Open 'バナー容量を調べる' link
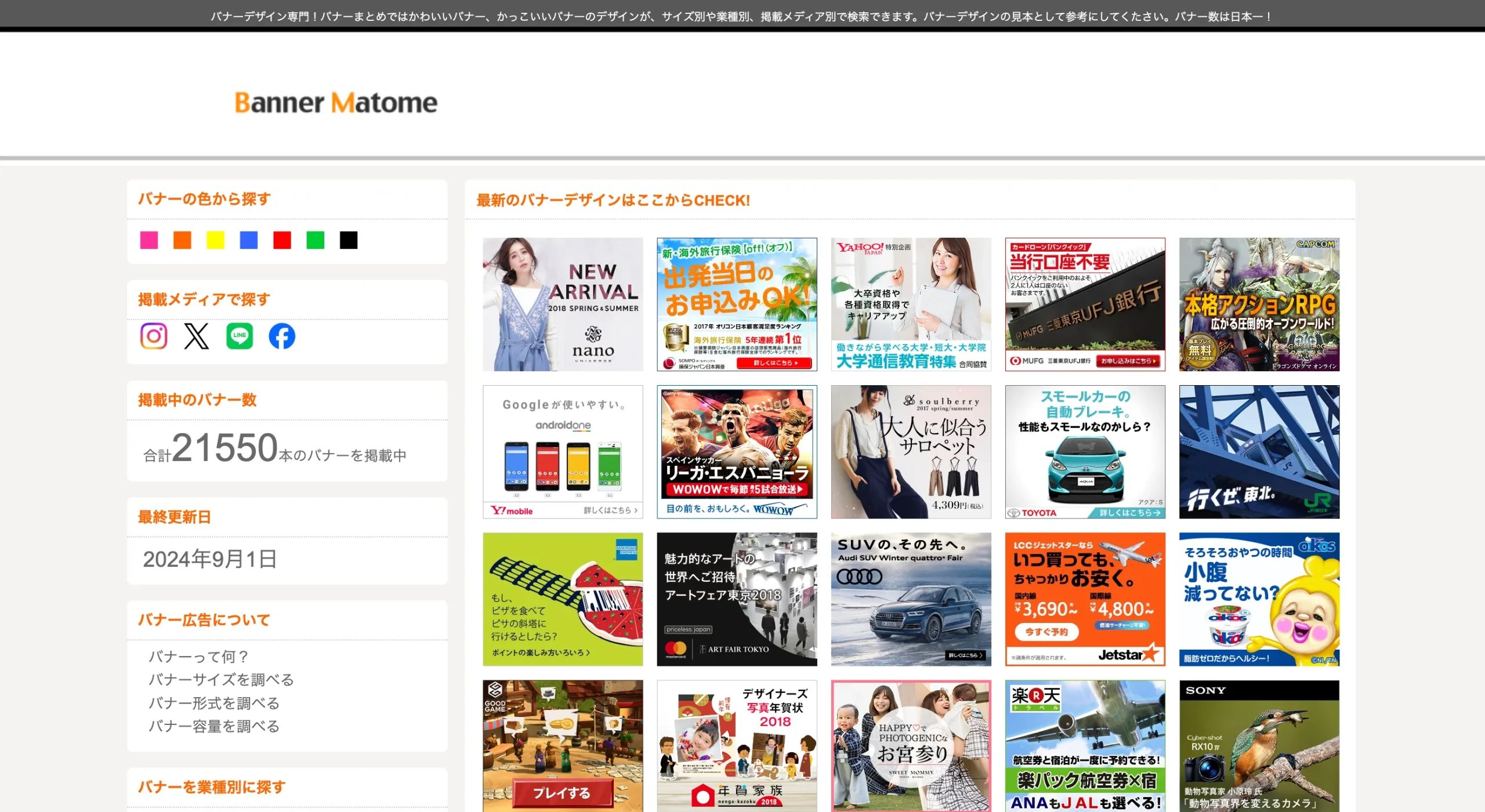The width and height of the screenshot is (1485, 812). pyautogui.click(x=214, y=726)
